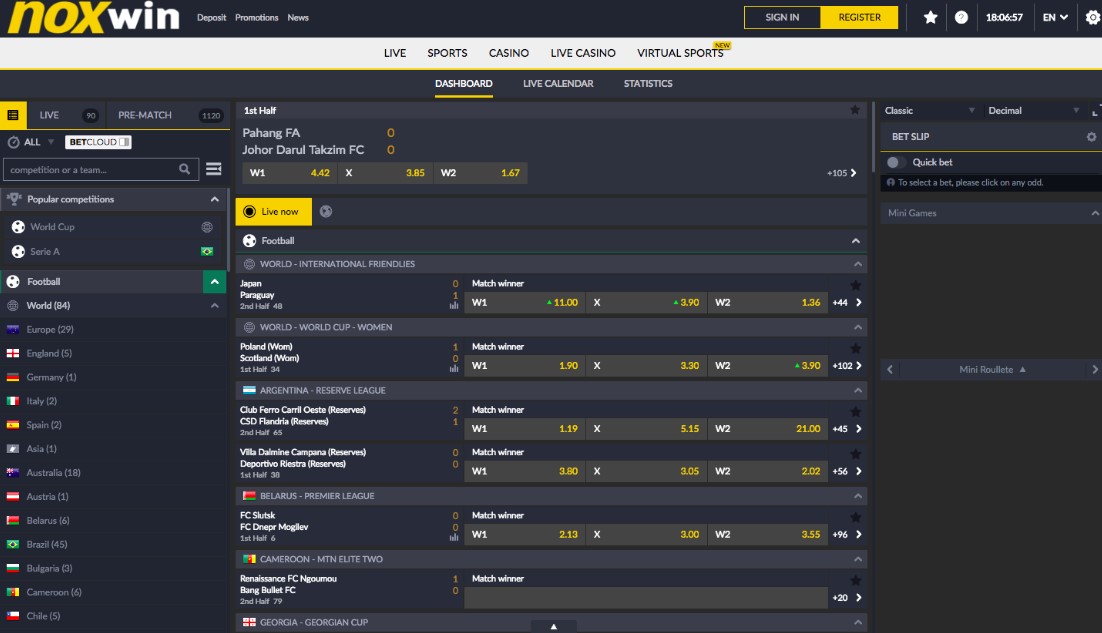
Task: Open the hamburger filter menu beside search
Action: 214,169
